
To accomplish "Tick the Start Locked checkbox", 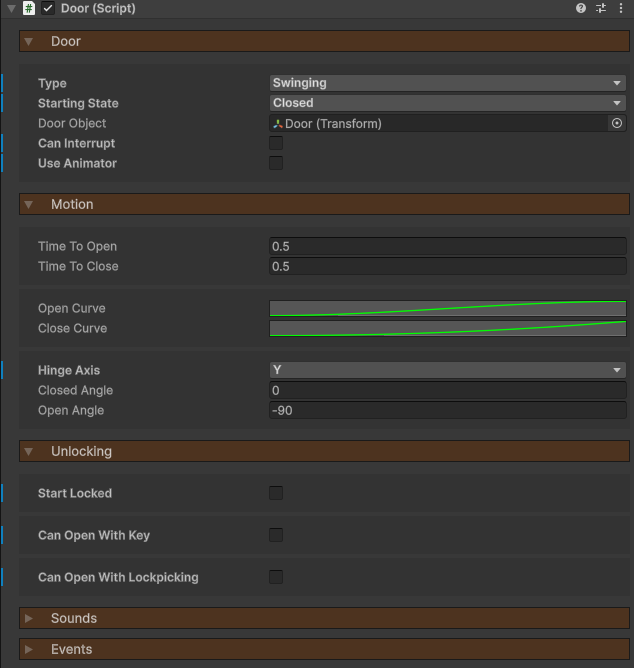I will (276, 493).
